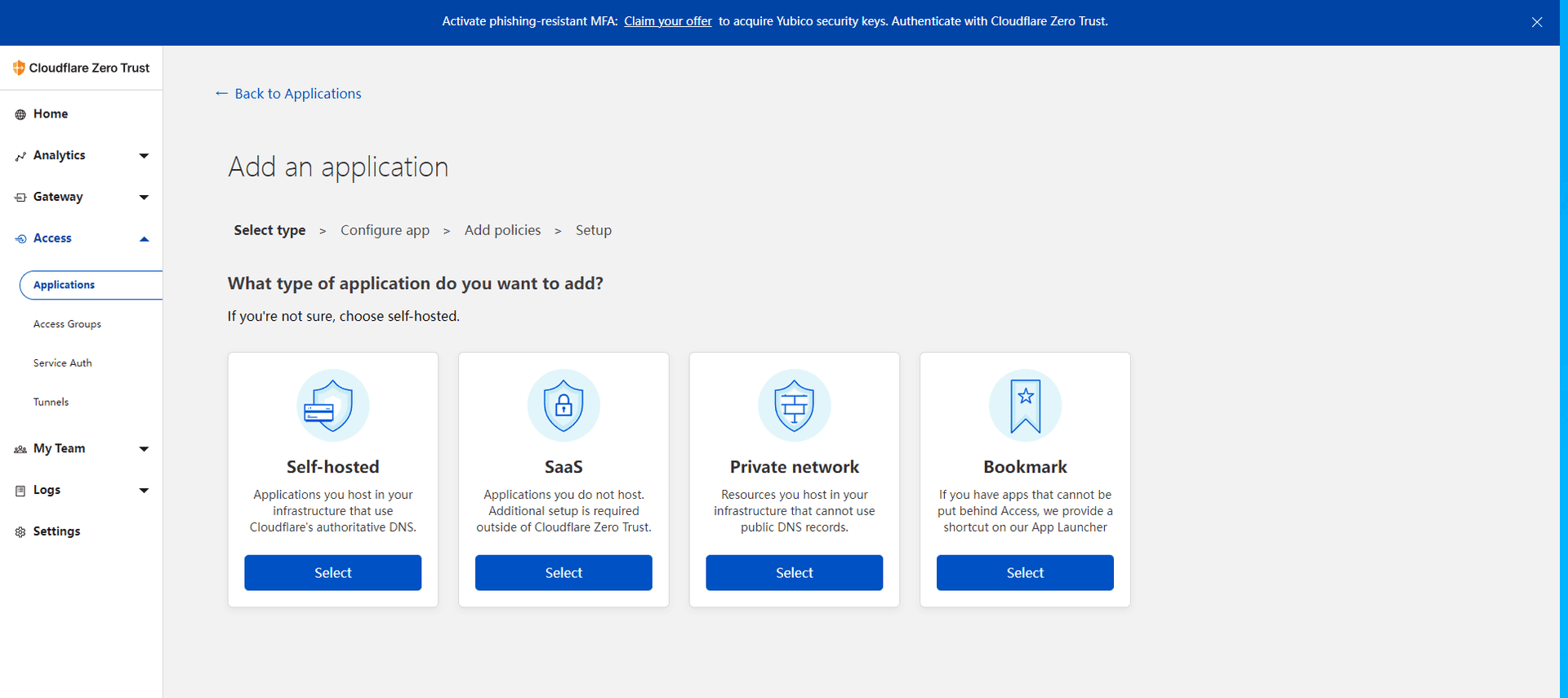Expand the Logs menu arrow
This screenshot has height=698, width=1568.
coord(144,491)
